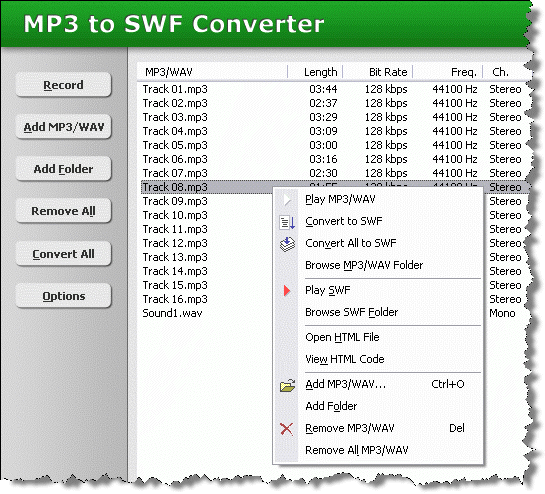Select Track 04.mp3 in file list
Screen dimensions: 545x494
coord(175,131)
